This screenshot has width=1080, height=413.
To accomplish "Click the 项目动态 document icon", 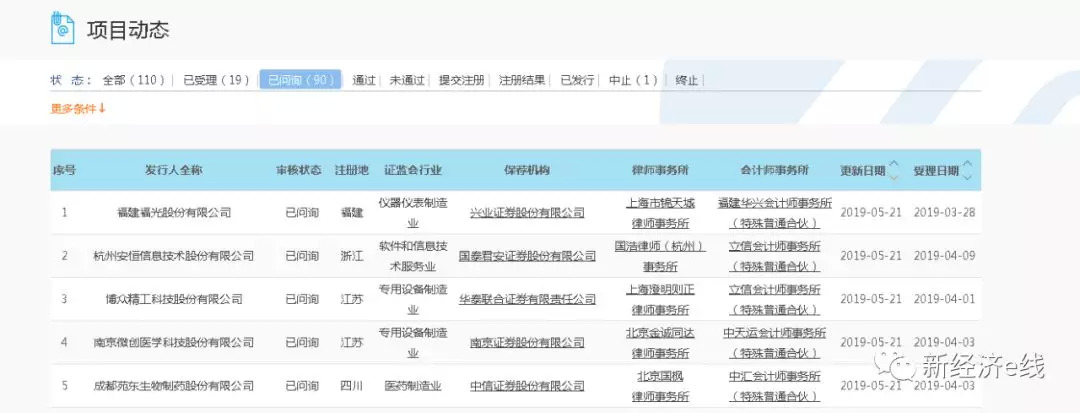I will (63, 29).
